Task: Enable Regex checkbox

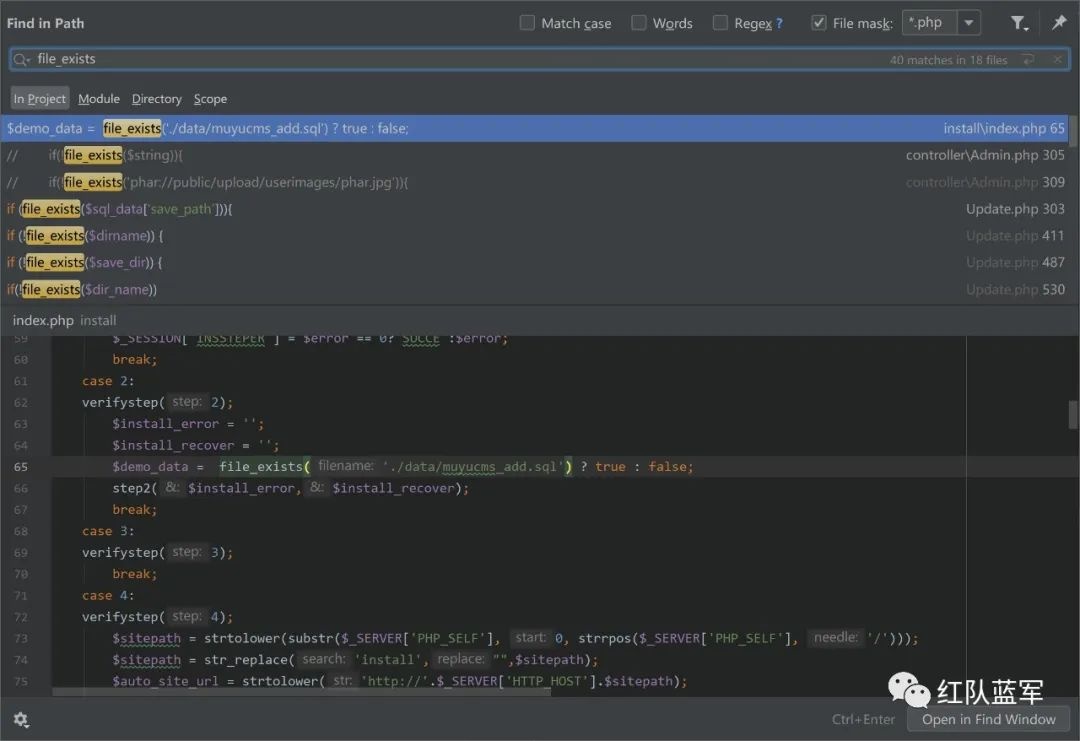Action: 720,23
